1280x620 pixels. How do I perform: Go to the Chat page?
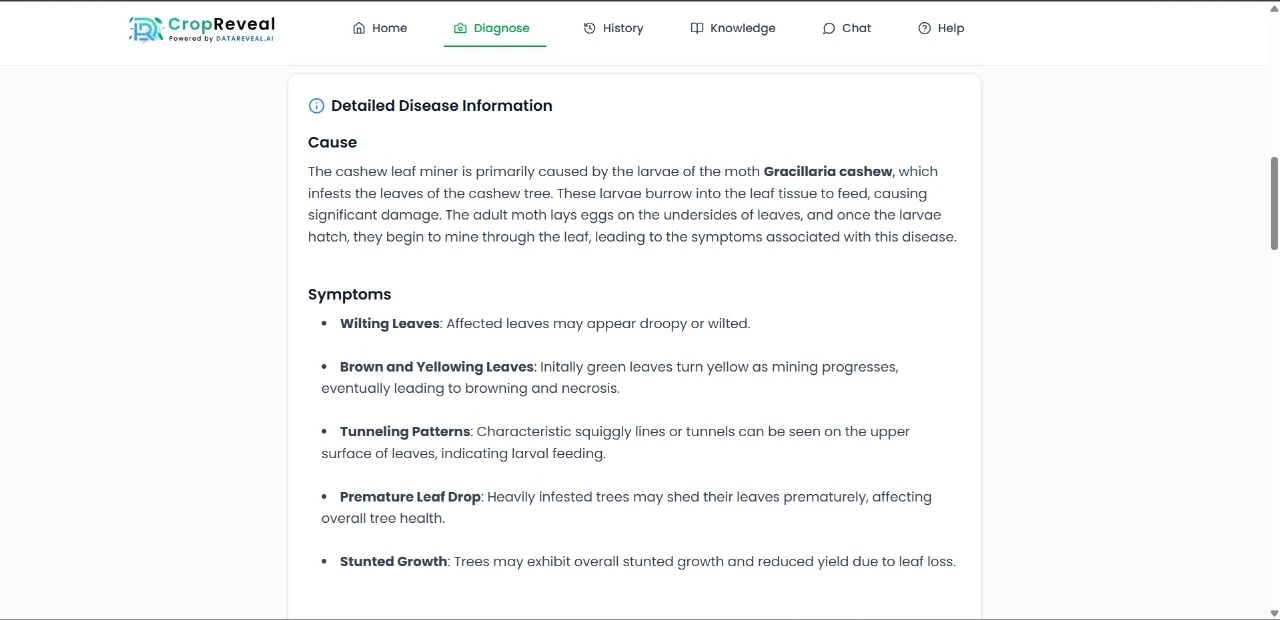(856, 28)
